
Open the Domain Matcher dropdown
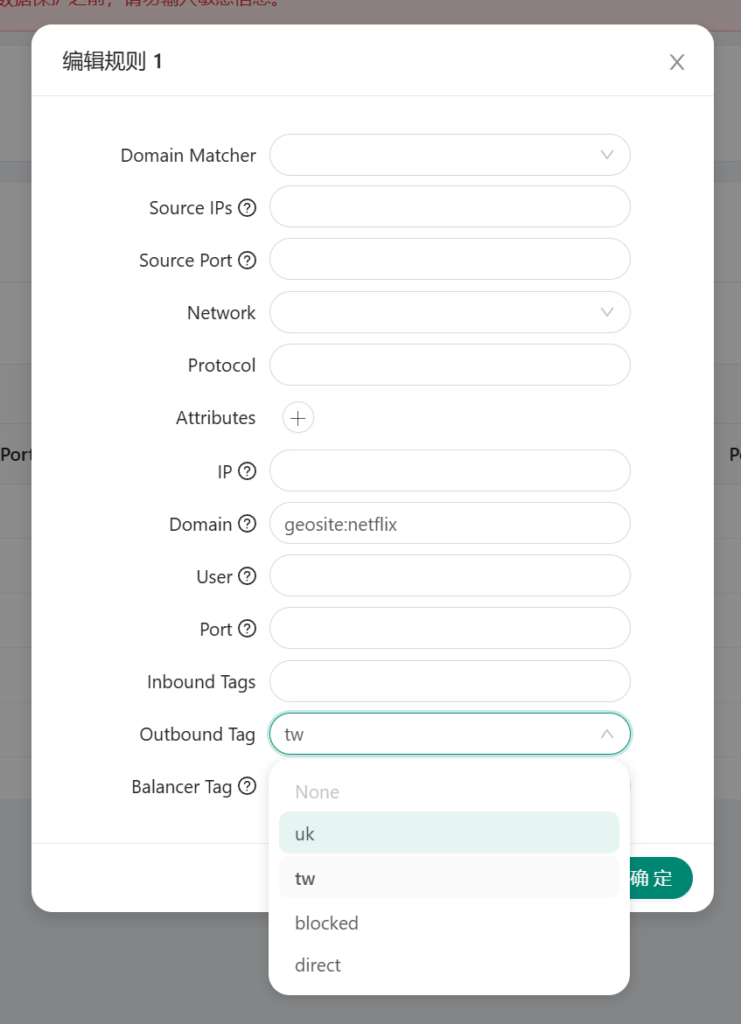[x=450, y=155]
